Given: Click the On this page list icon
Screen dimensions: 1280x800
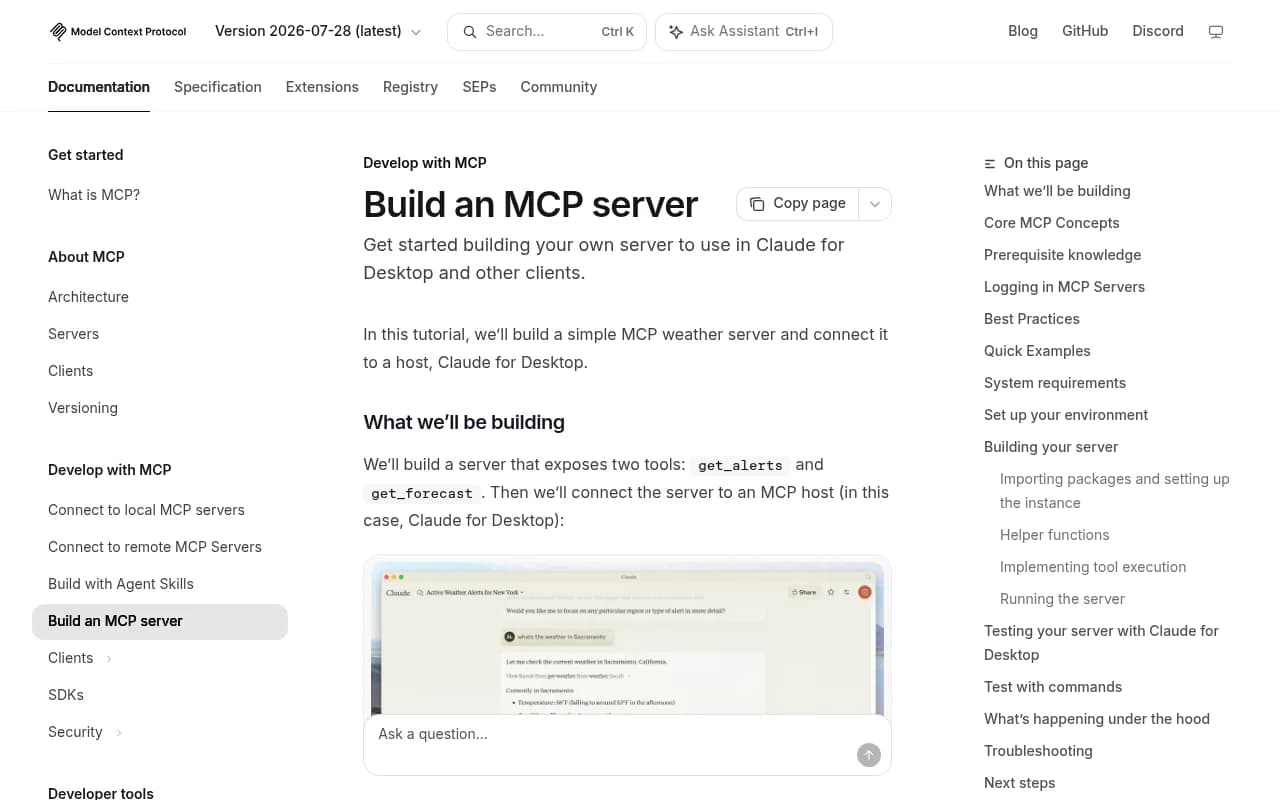Looking at the screenshot, I should (990, 163).
